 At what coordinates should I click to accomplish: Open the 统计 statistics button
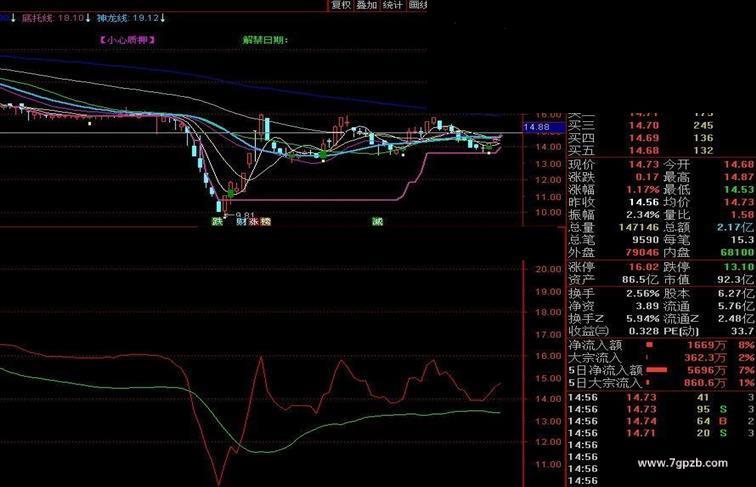click(392, 5)
